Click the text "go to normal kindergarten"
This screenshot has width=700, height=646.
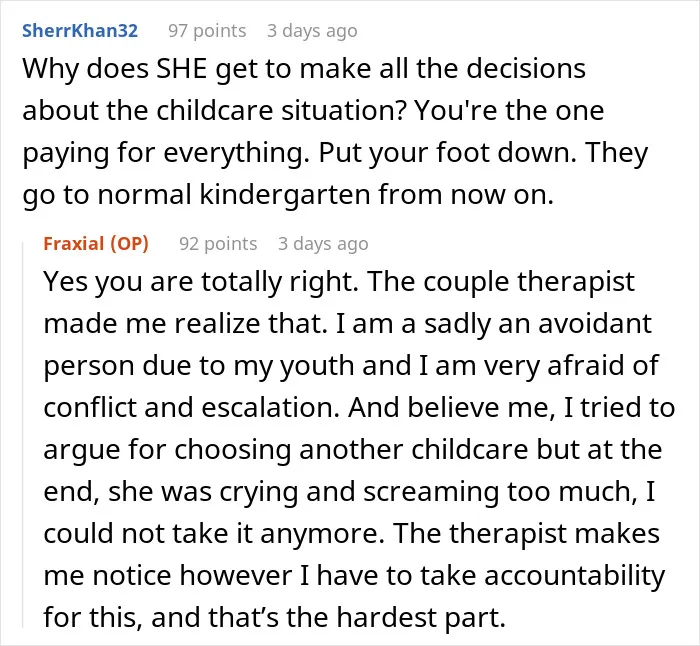[x=196, y=195]
